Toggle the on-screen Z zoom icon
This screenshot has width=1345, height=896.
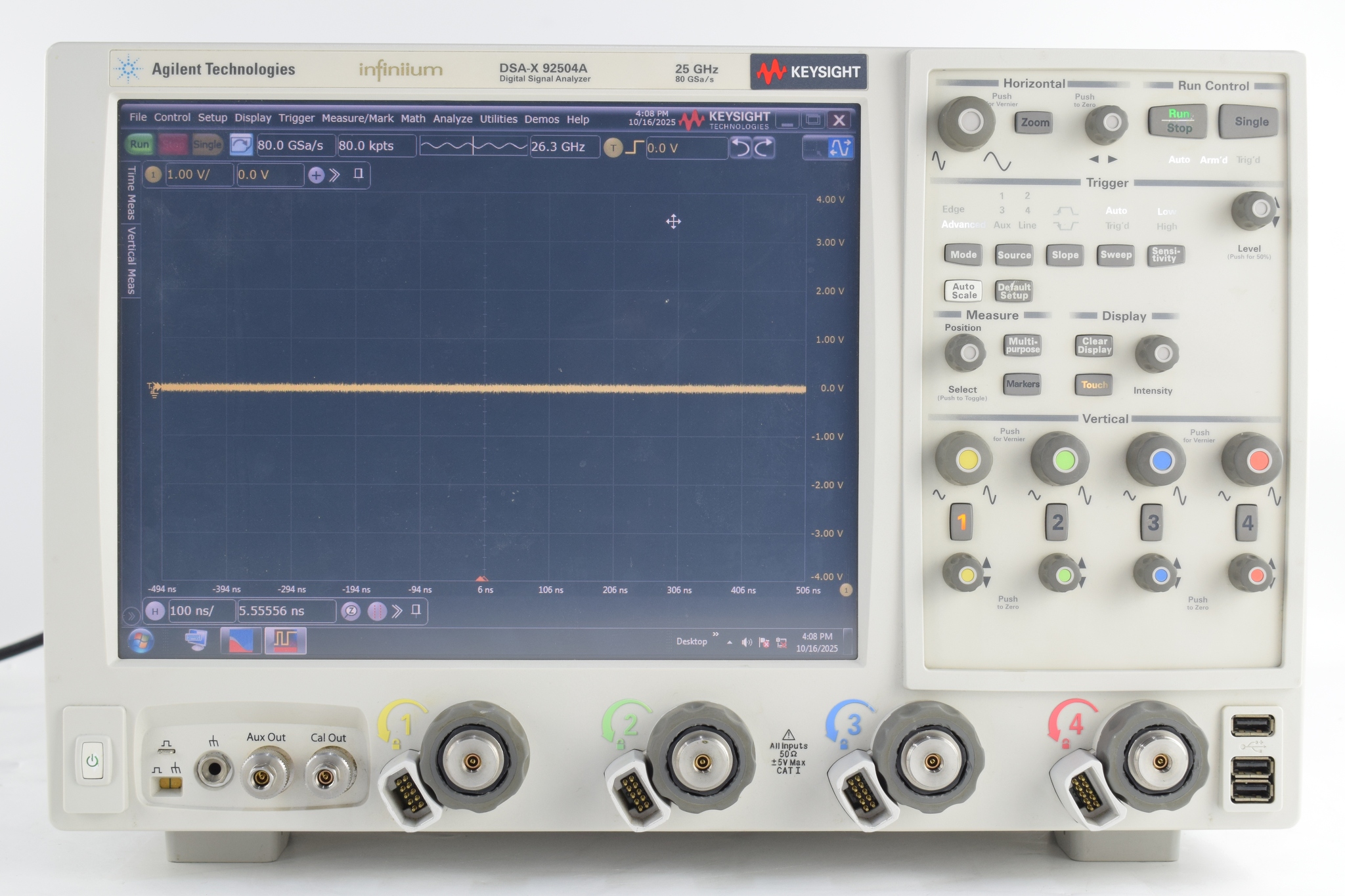point(351,612)
